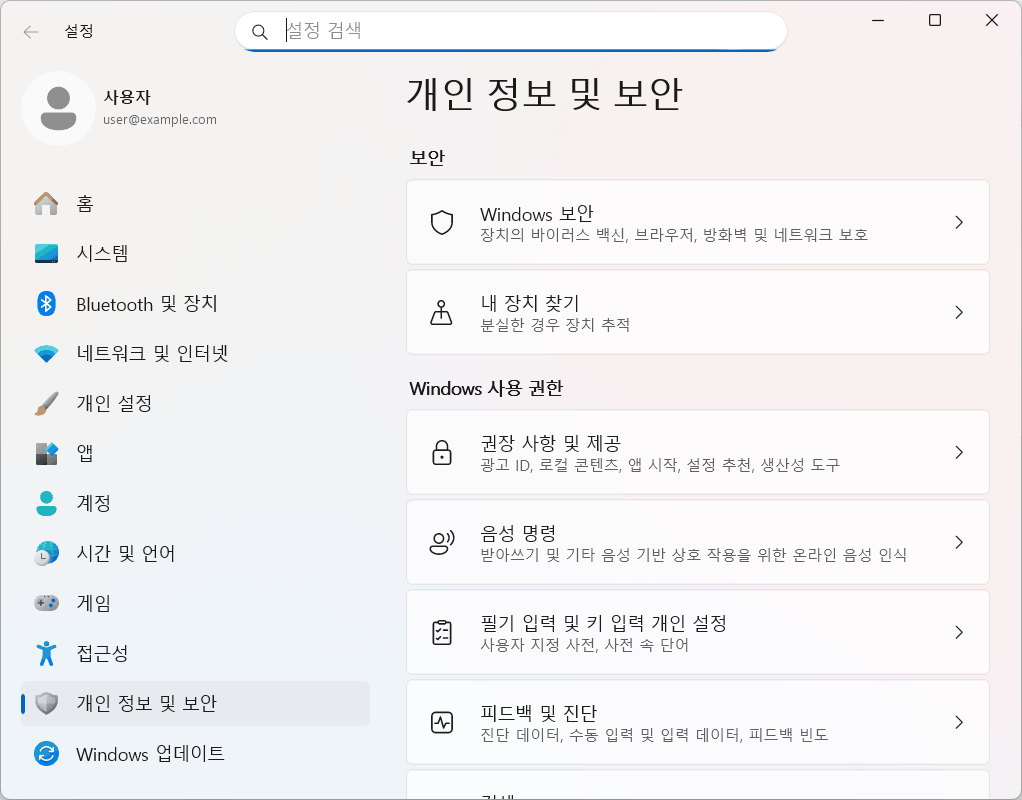The width and height of the screenshot is (1022, 800).
Task: Click description starting with 진단 데이터
Action: (654, 735)
